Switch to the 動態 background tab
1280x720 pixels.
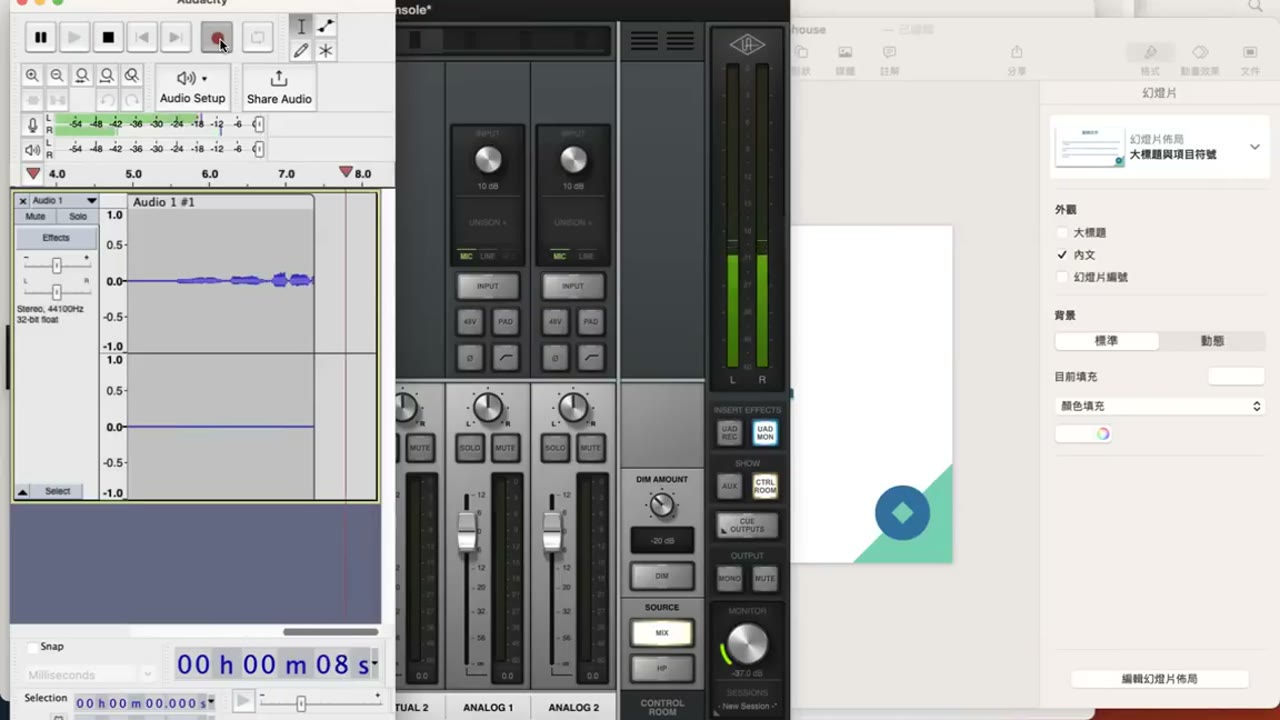pyautogui.click(x=1212, y=341)
